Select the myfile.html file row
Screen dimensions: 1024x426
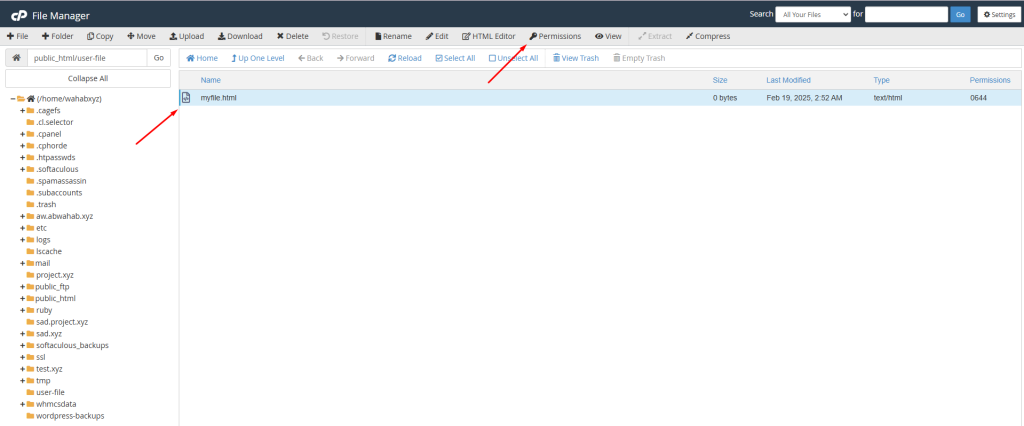(220, 98)
